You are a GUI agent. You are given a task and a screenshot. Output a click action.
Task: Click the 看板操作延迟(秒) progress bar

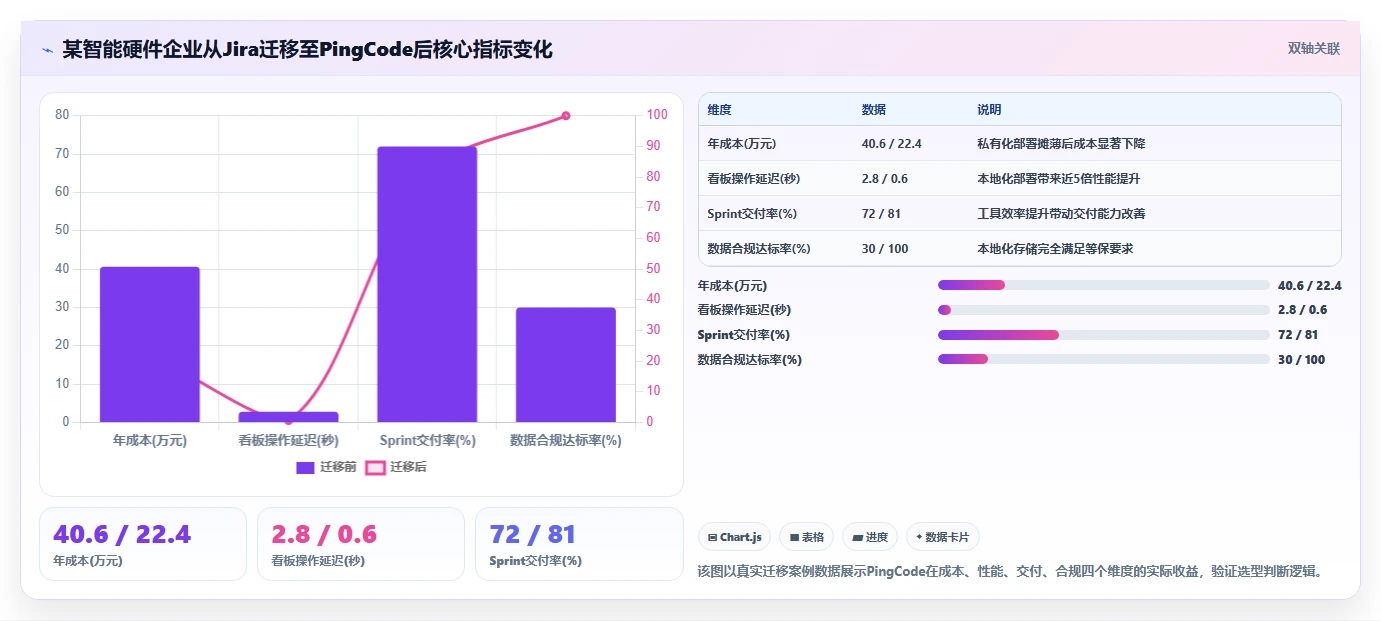[1103, 310]
